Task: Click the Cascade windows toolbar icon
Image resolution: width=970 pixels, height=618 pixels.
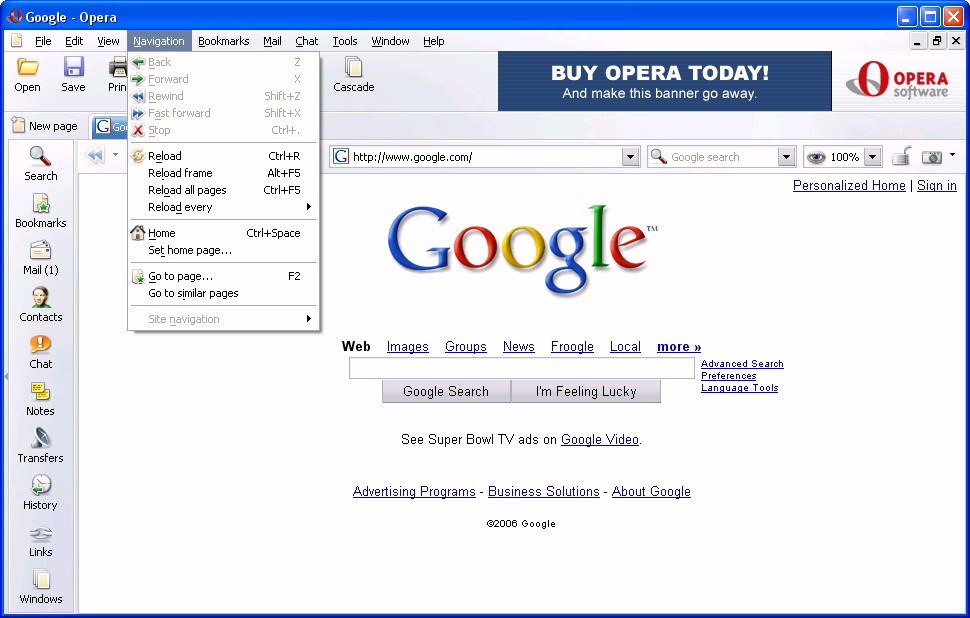Action: point(353,67)
